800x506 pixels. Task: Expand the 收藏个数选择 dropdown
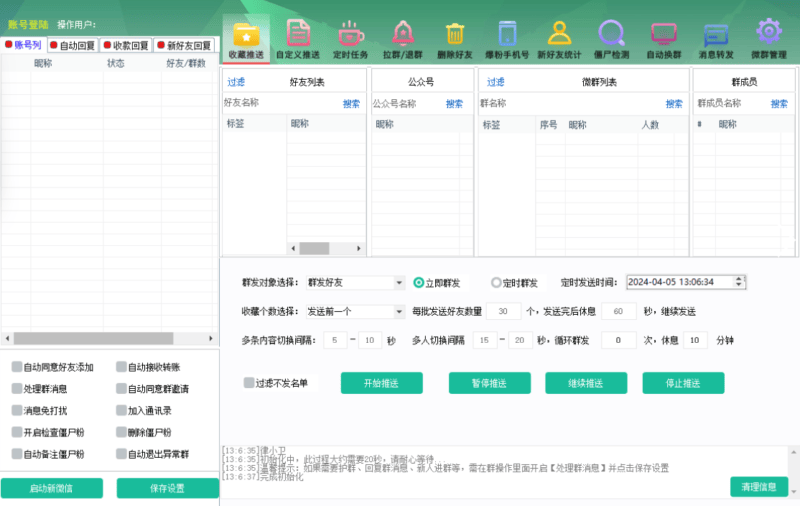398,311
